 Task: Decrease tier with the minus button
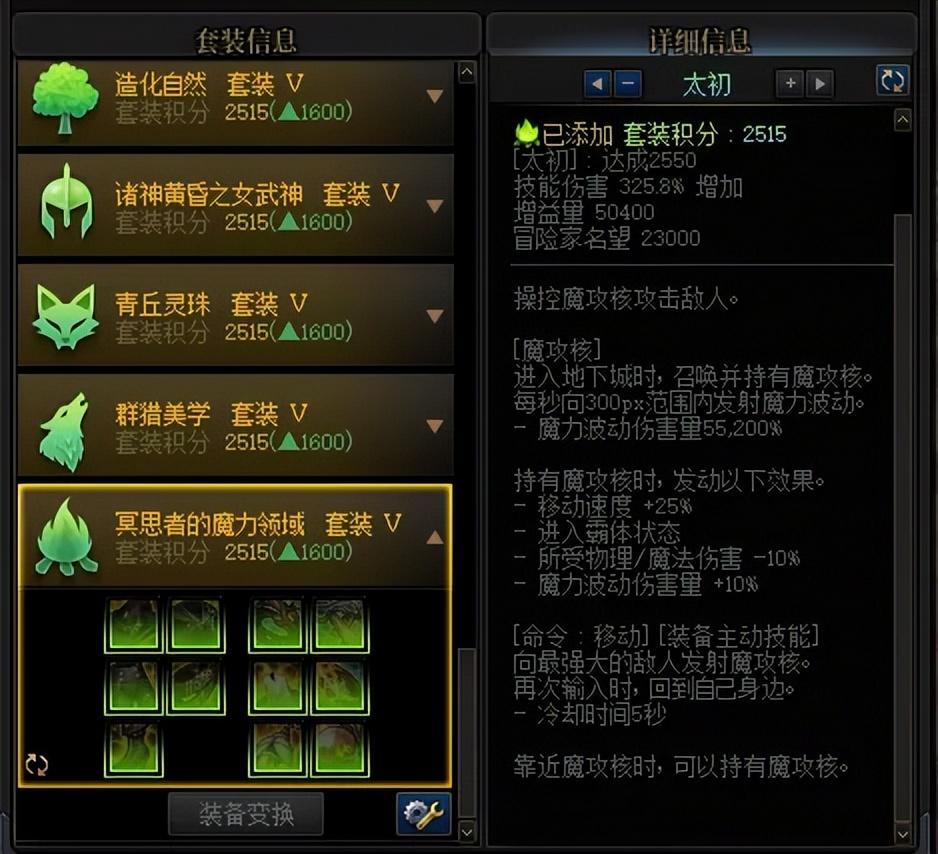[628, 84]
